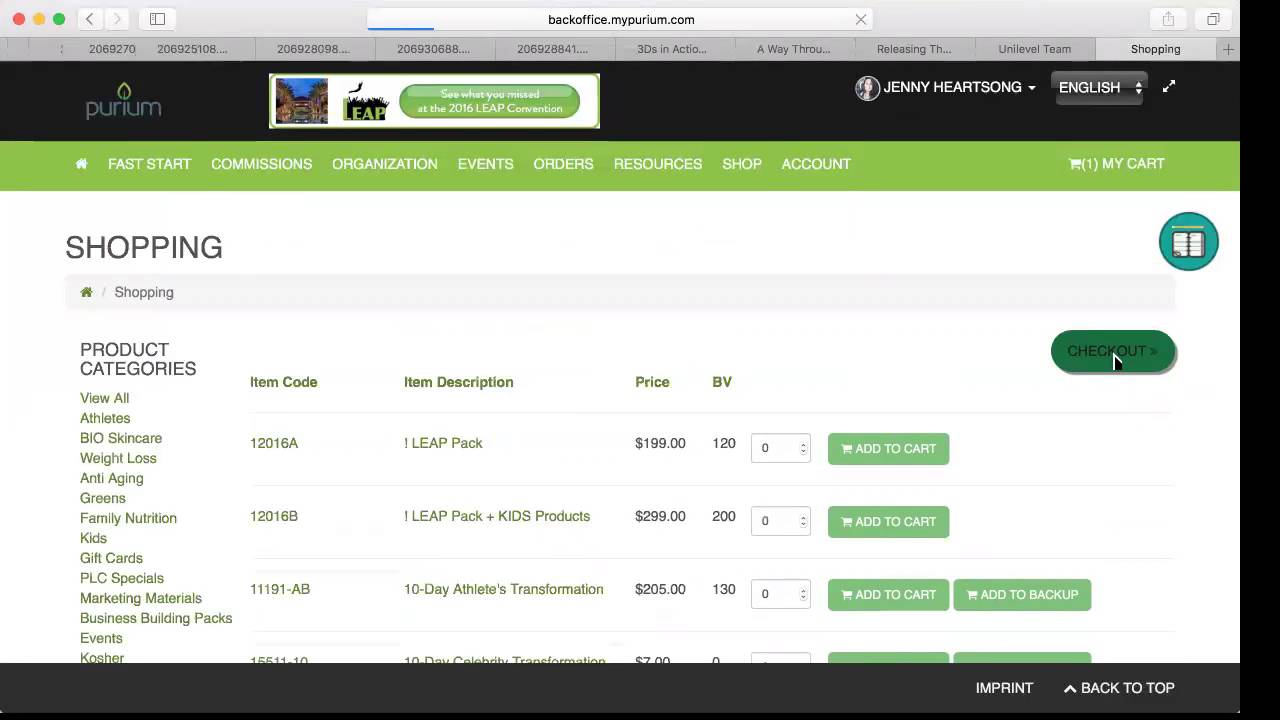This screenshot has width=1280, height=720.
Task: Open the English language selector
Action: coord(1098,88)
